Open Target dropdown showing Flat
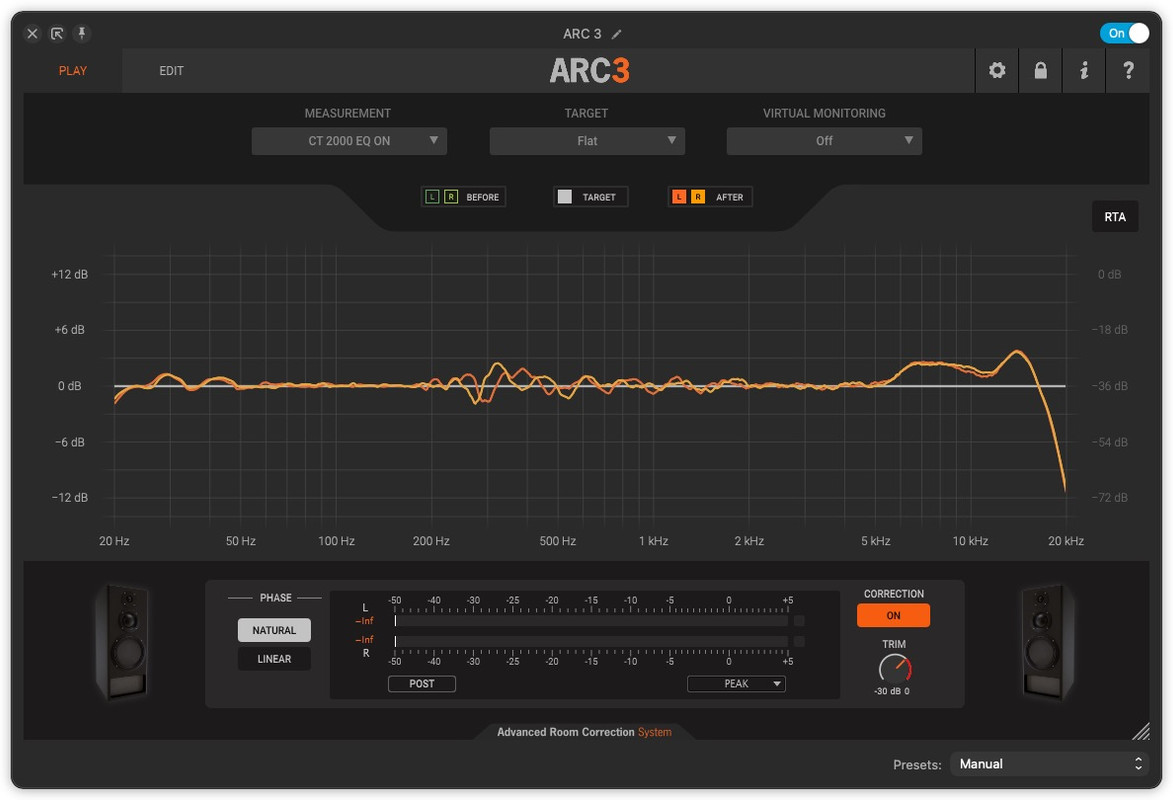 586,141
